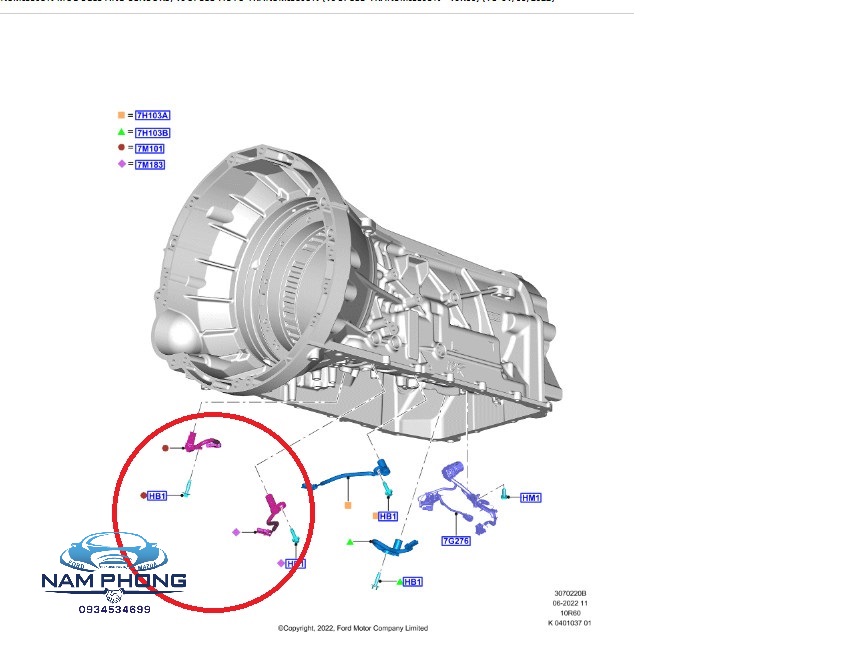Image resolution: width=842 pixels, height=649 pixels.
Task: Click the green triangle symbol beside 7H103B
Action: point(121,132)
